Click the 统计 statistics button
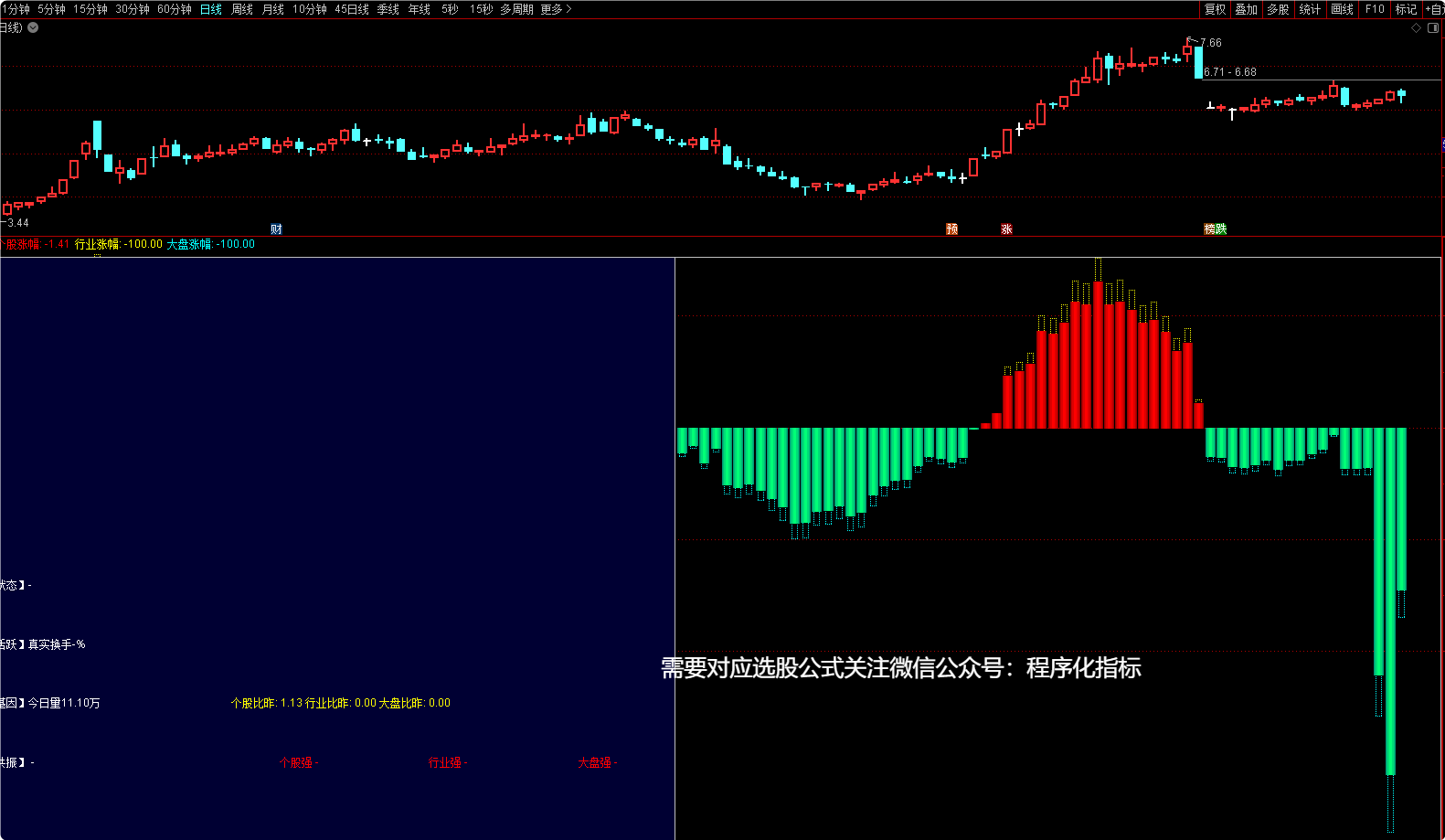The height and width of the screenshot is (840, 1445). click(x=1310, y=9)
